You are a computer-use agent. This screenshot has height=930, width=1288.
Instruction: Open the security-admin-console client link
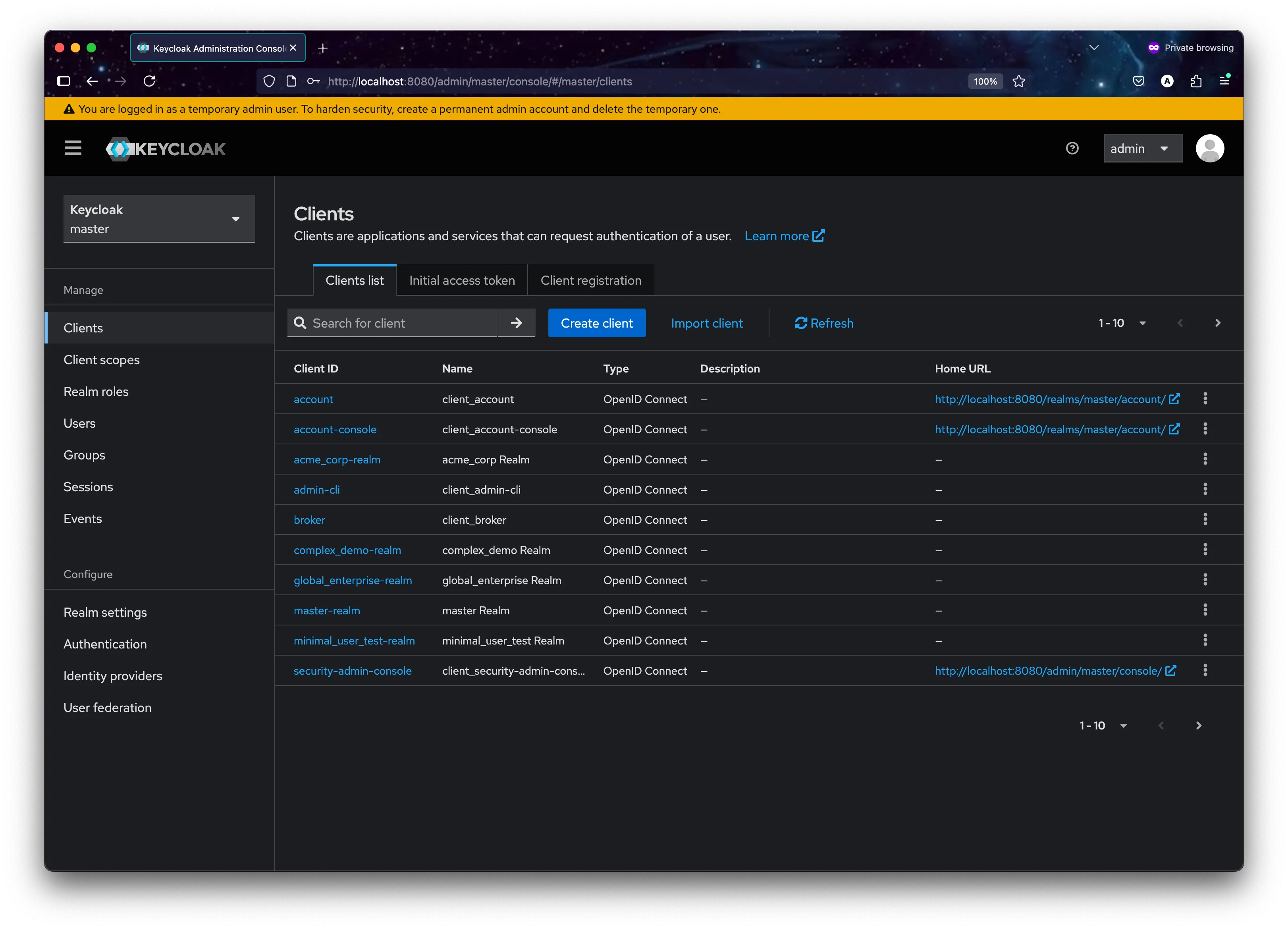coord(352,670)
